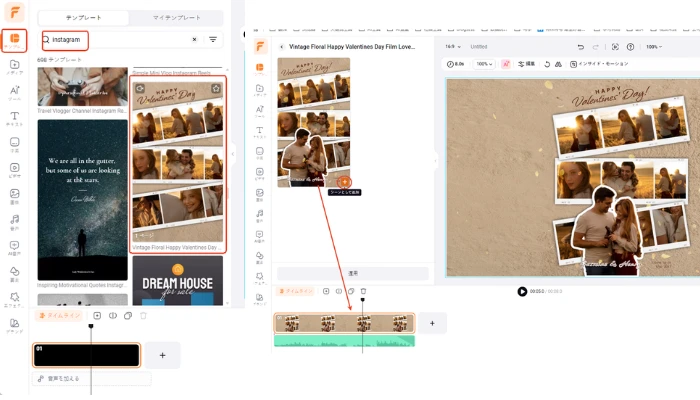Delete clip using timeline trash icon
The width and height of the screenshot is (700, 400).
click(x=363, y=291)
